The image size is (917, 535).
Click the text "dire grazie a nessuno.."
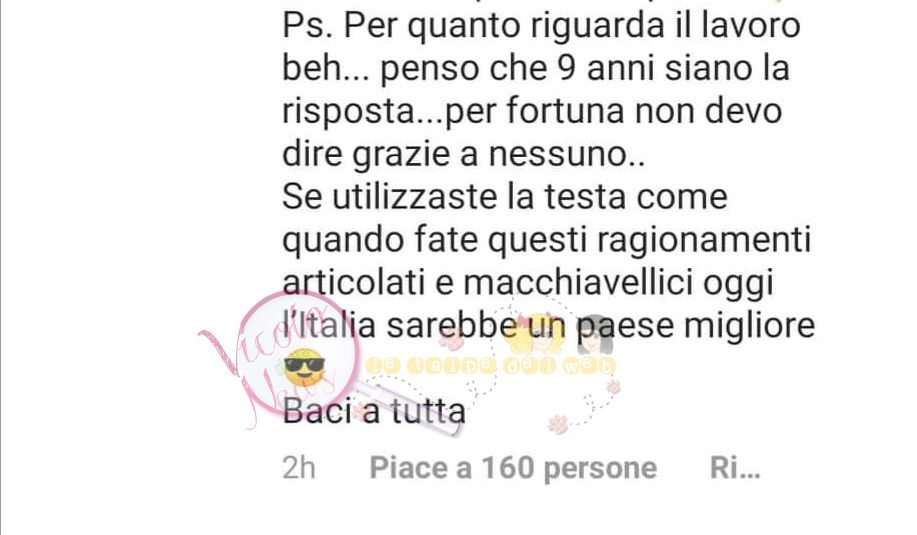[x=464, y=154]
